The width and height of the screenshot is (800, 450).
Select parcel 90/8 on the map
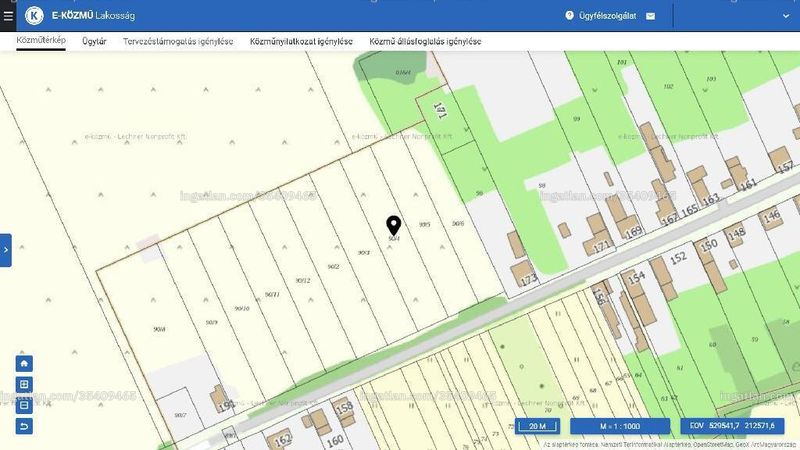point(159,330)
